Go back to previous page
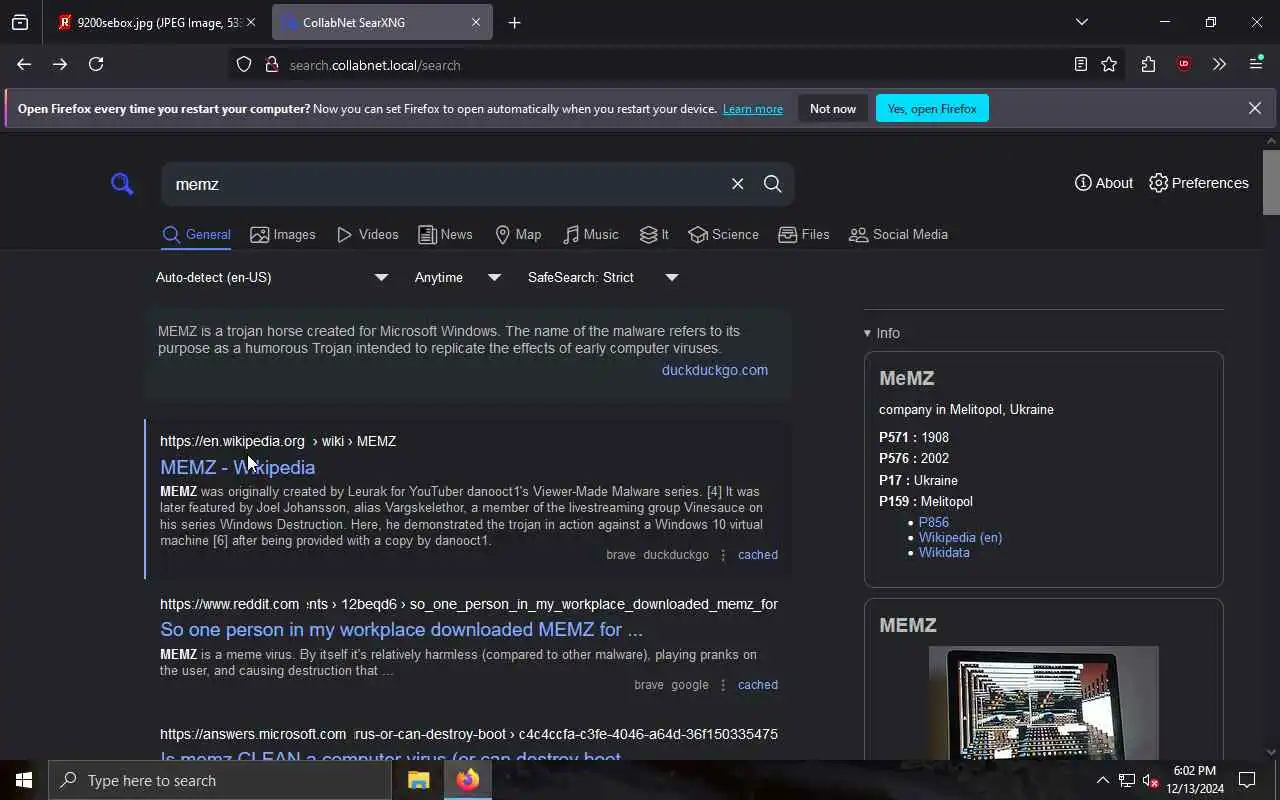Image resolution: width=1280 pixels, height=800 pixels. click(x=24, y=64)
